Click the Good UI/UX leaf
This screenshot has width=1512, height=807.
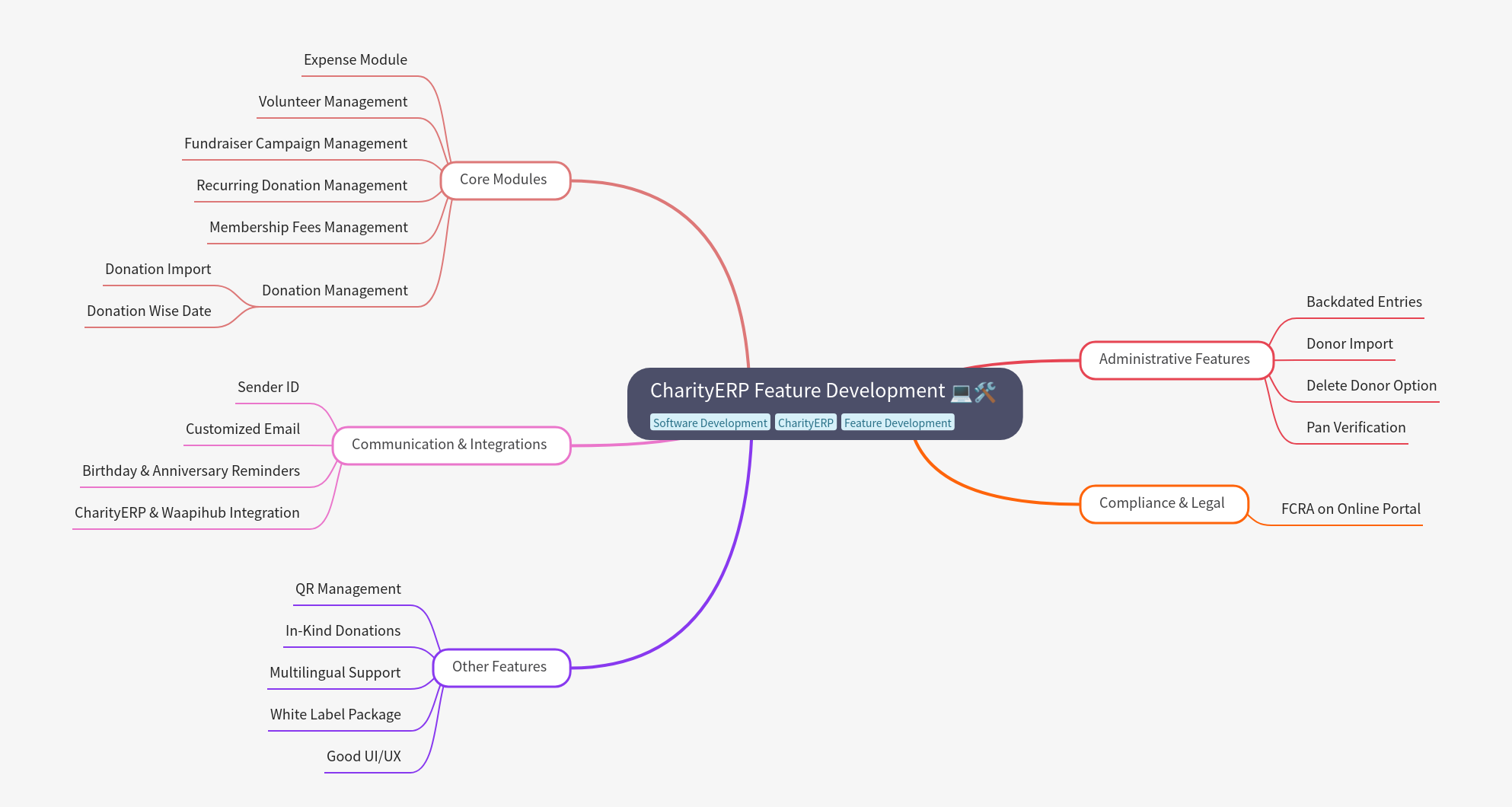click(363, 757)
